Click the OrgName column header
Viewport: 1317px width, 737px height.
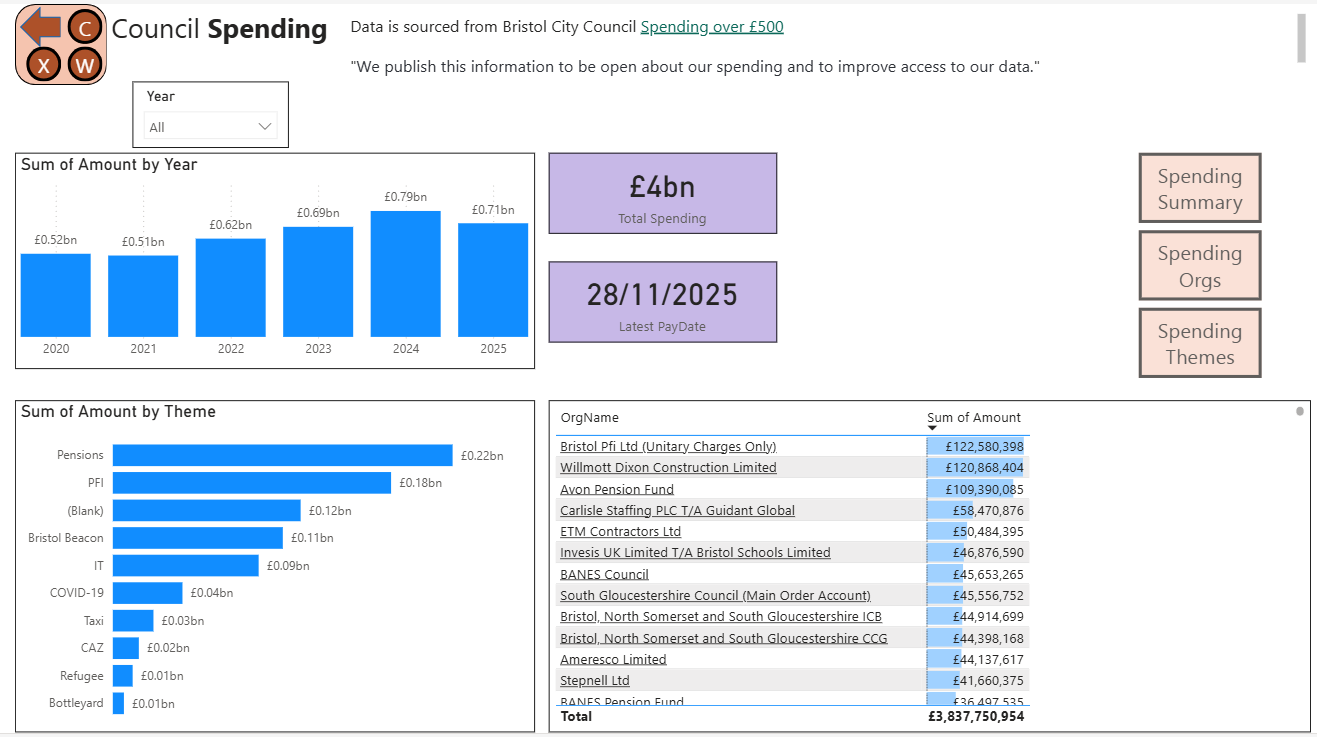tap(589, 417)
